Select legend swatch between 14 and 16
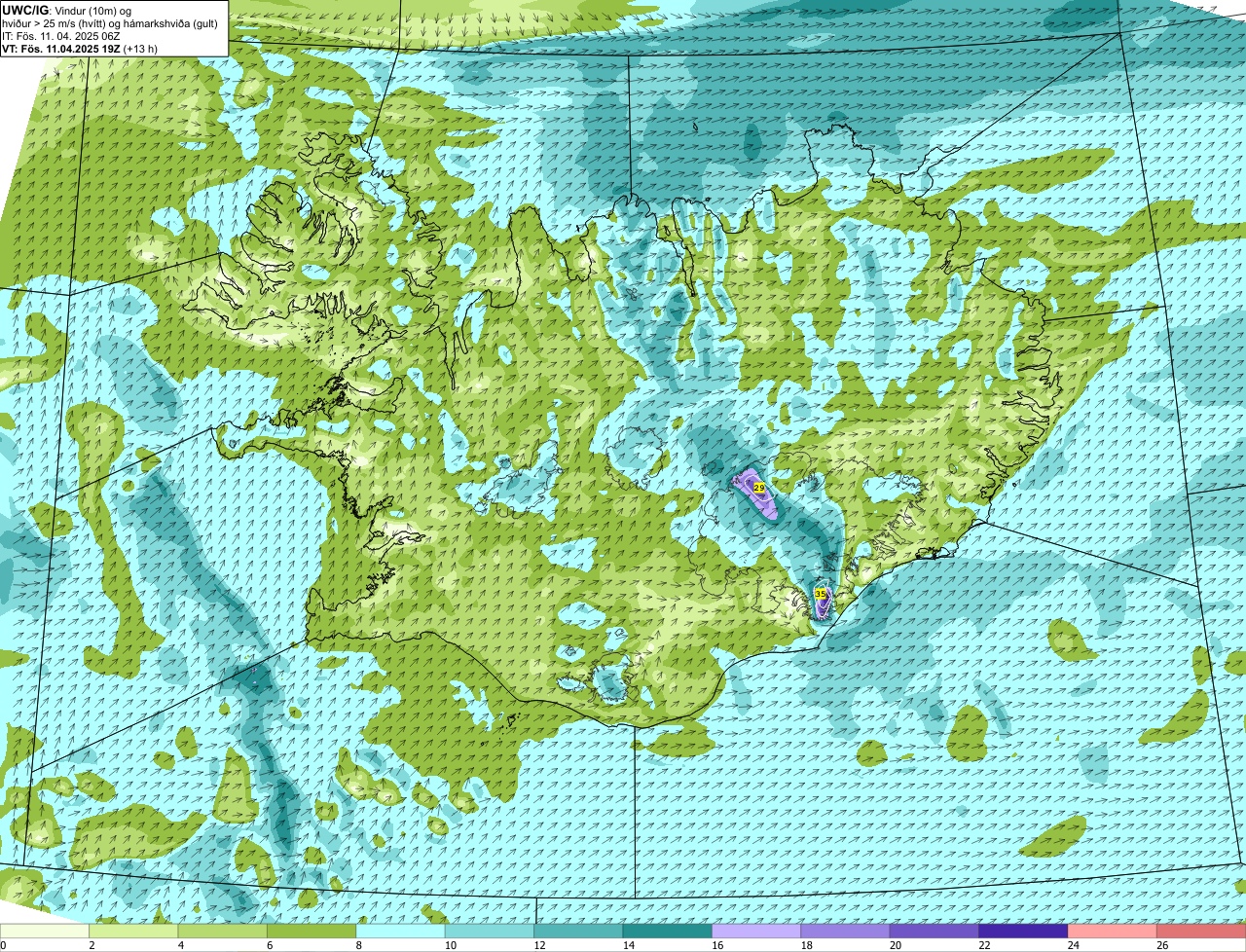The width and height of the screenshot is (1246, 952). point(668,932)
